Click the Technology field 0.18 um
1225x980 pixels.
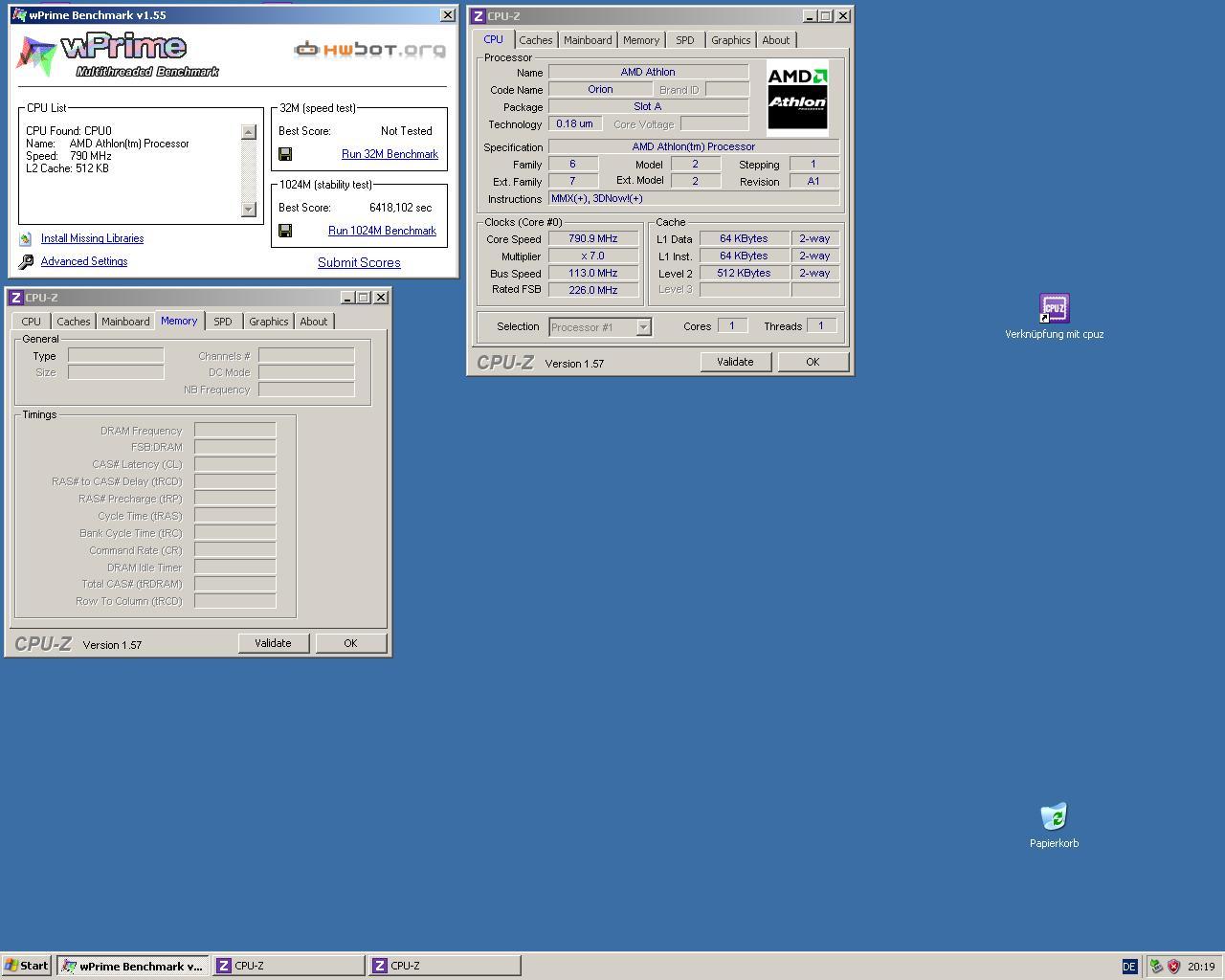574,124
